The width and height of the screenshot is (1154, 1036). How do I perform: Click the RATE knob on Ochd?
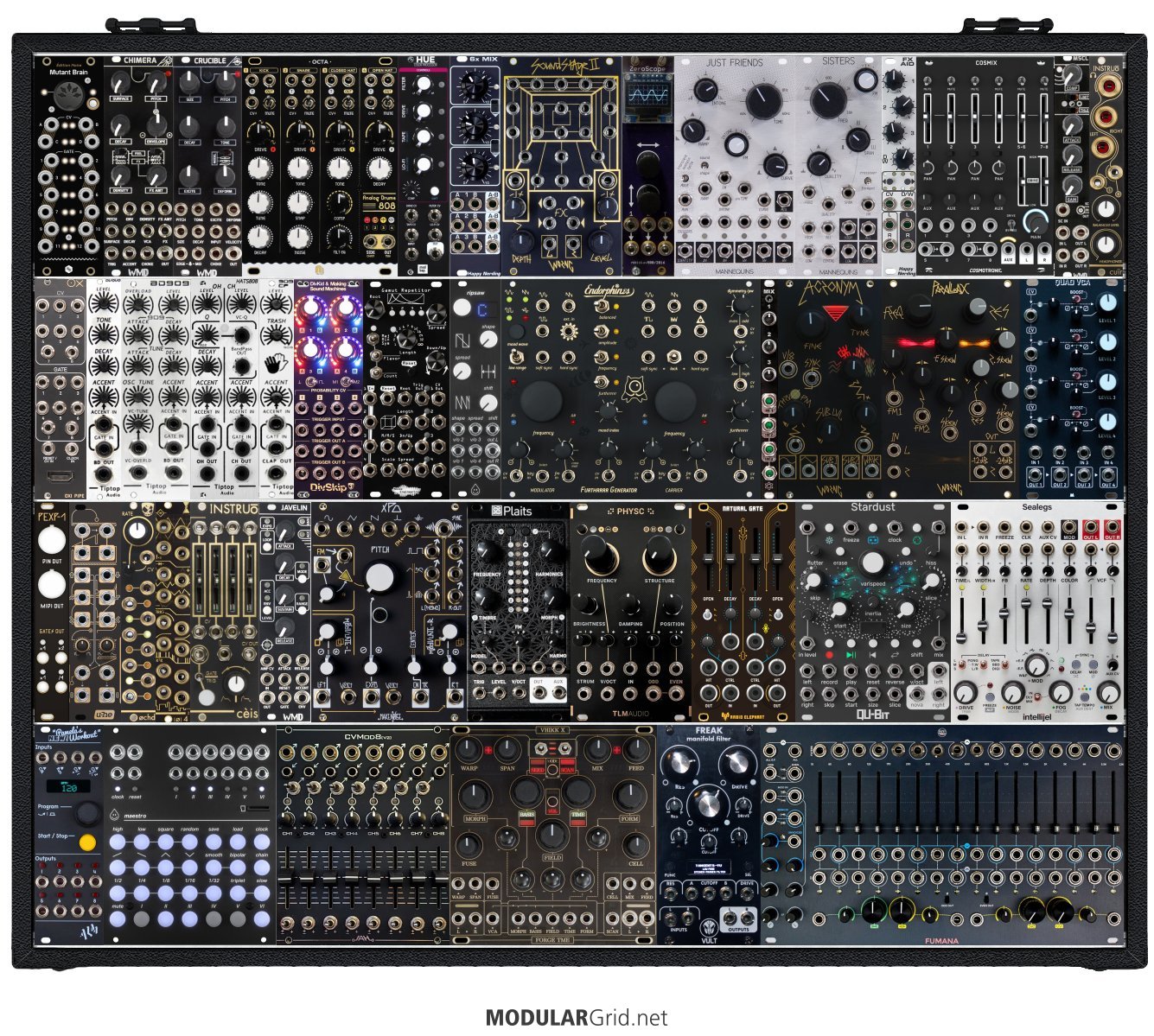click(x=137, y=531)
